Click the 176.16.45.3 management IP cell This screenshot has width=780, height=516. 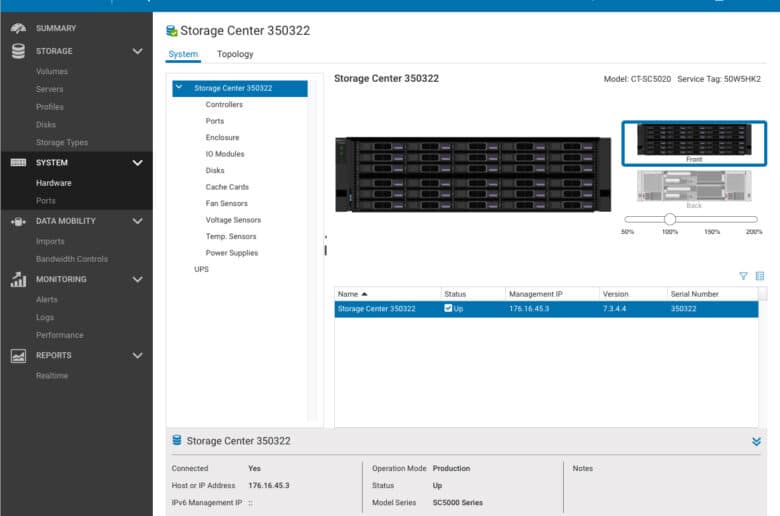529,309
